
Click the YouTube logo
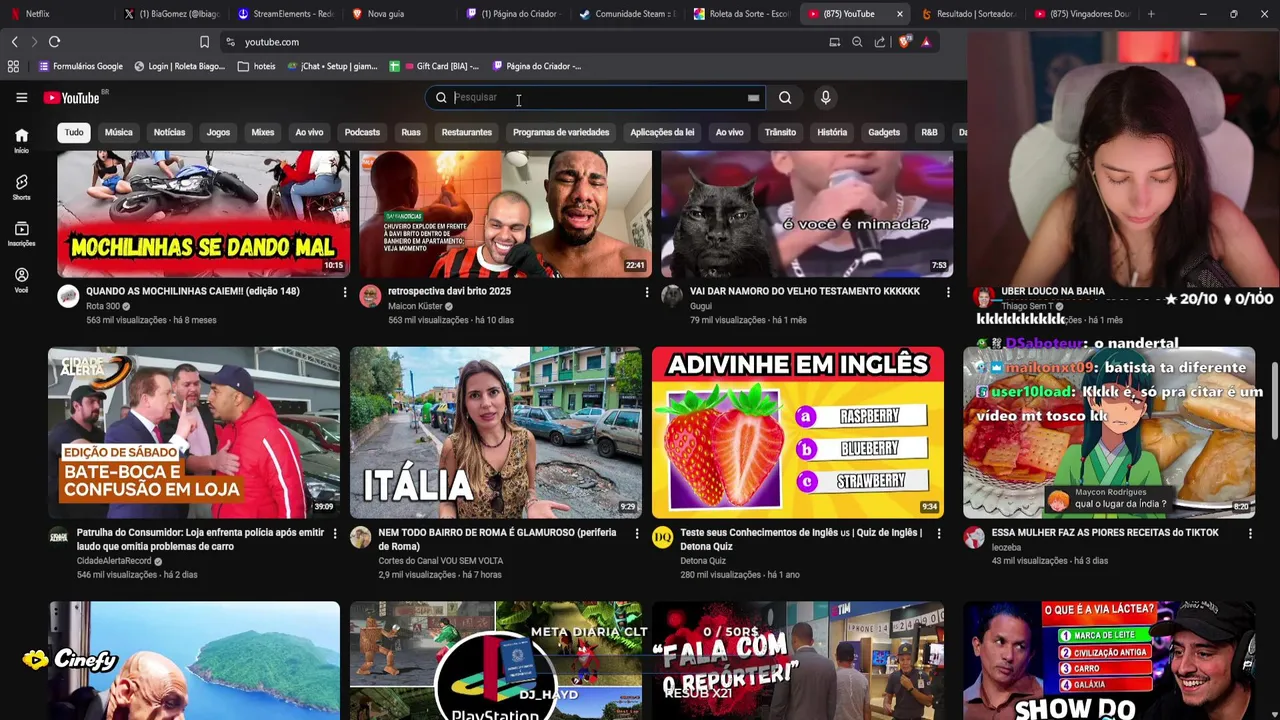coord(72,97)
